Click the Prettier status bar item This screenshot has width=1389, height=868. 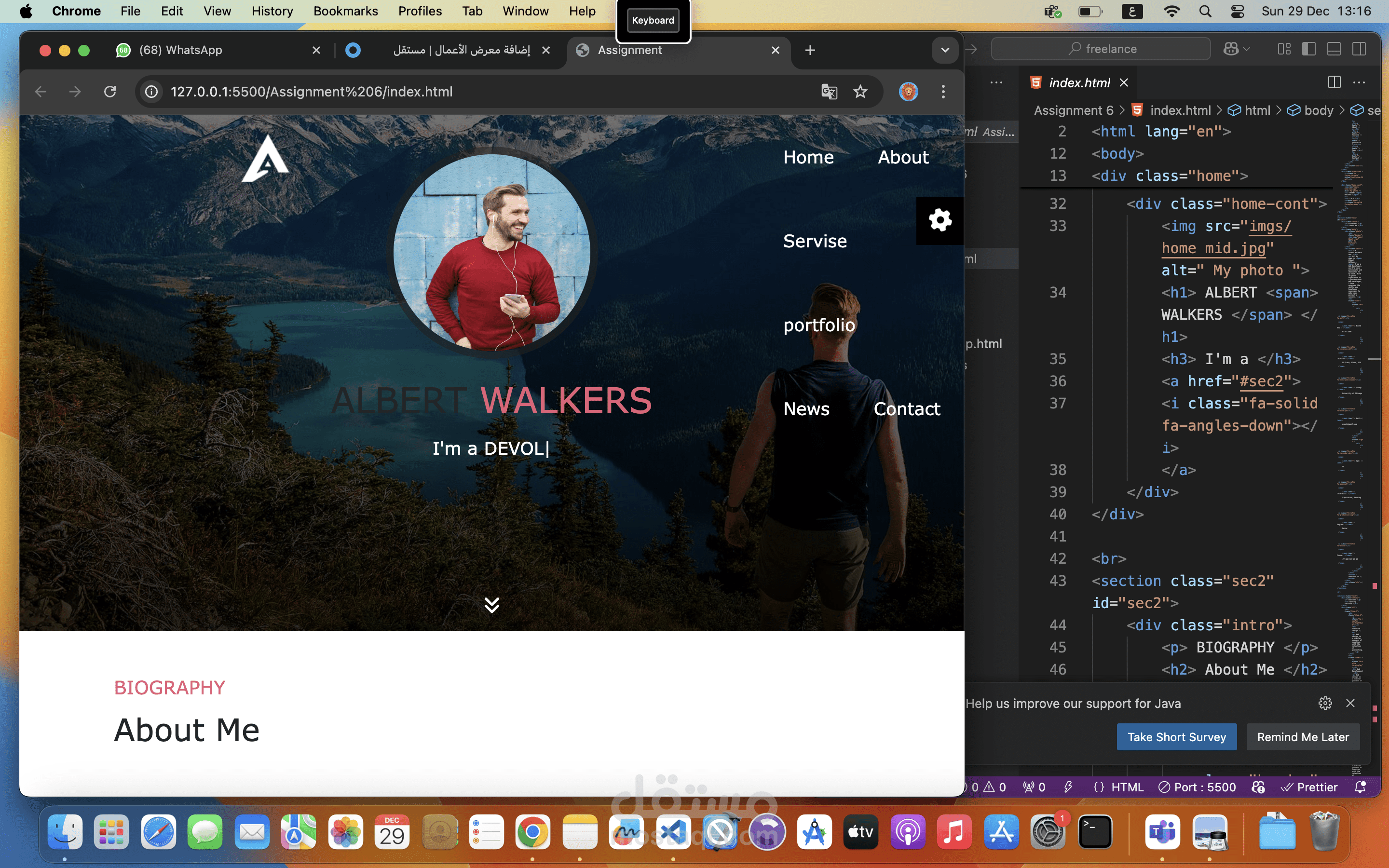coord(1309,787)
